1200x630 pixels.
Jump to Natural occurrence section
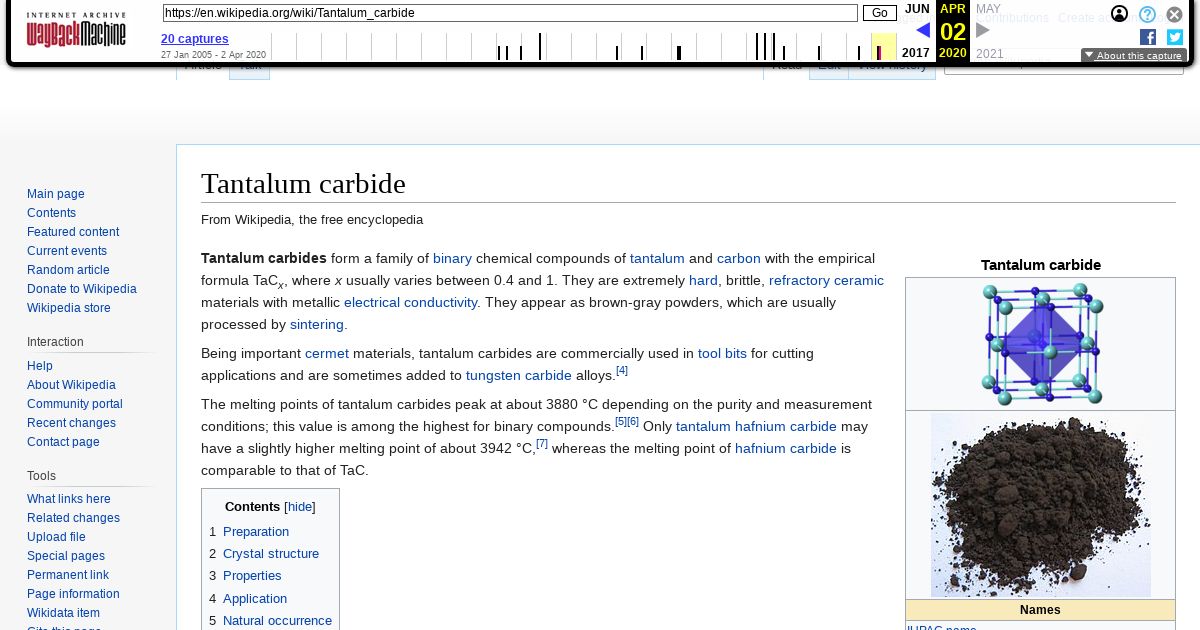point(277,620)
